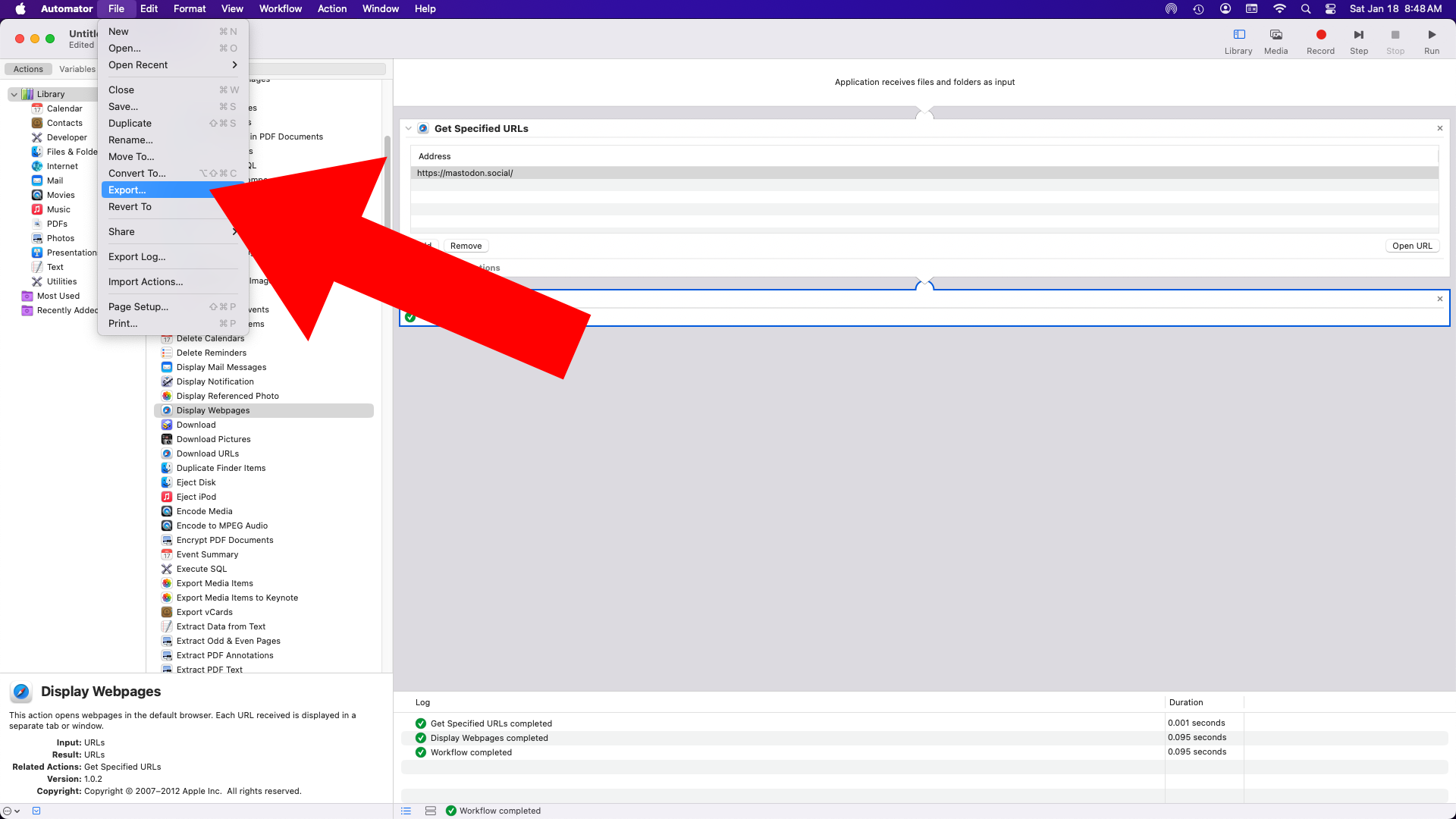The image size is (1456, 819).
Task: Open the Media browser toolbar icon
Action: (1276, 35)
